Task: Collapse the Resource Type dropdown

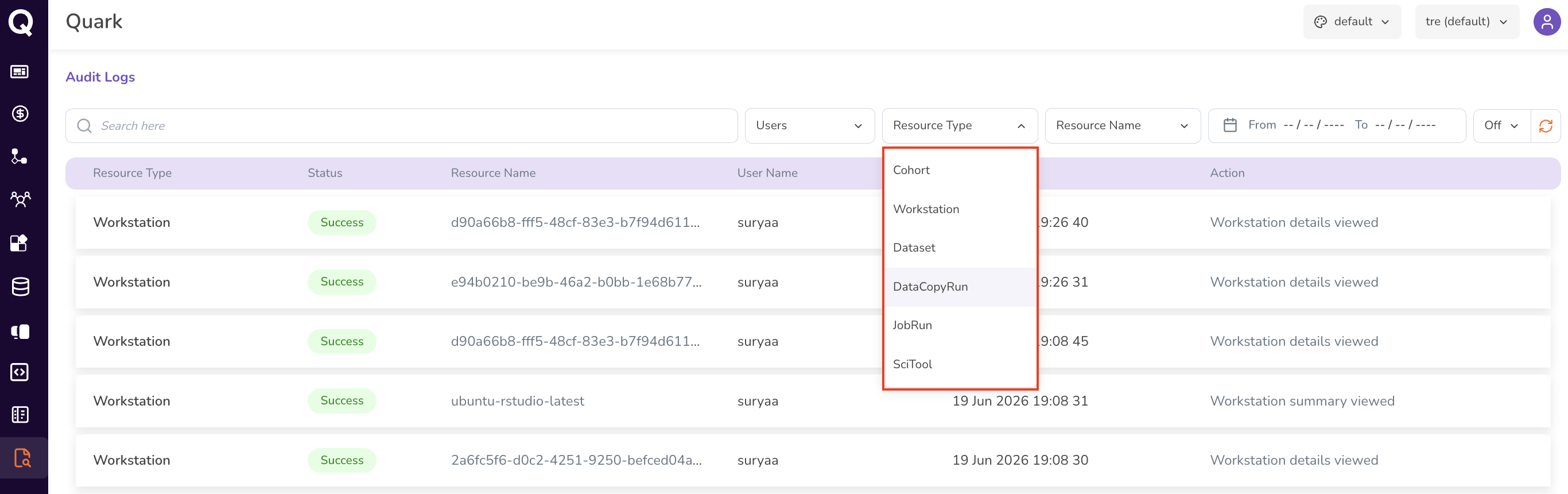Action: tap(959, 125)
